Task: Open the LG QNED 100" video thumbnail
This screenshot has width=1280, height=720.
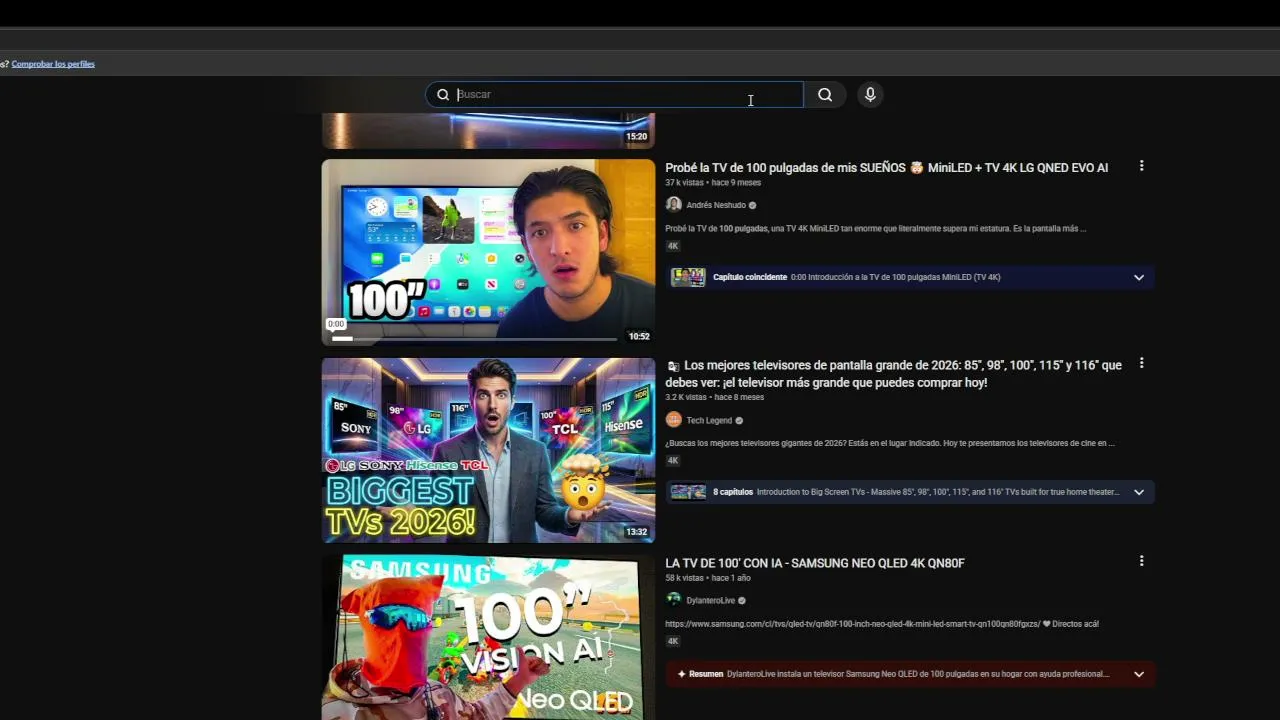Action: pyautogui.click(x=488, y=252)
